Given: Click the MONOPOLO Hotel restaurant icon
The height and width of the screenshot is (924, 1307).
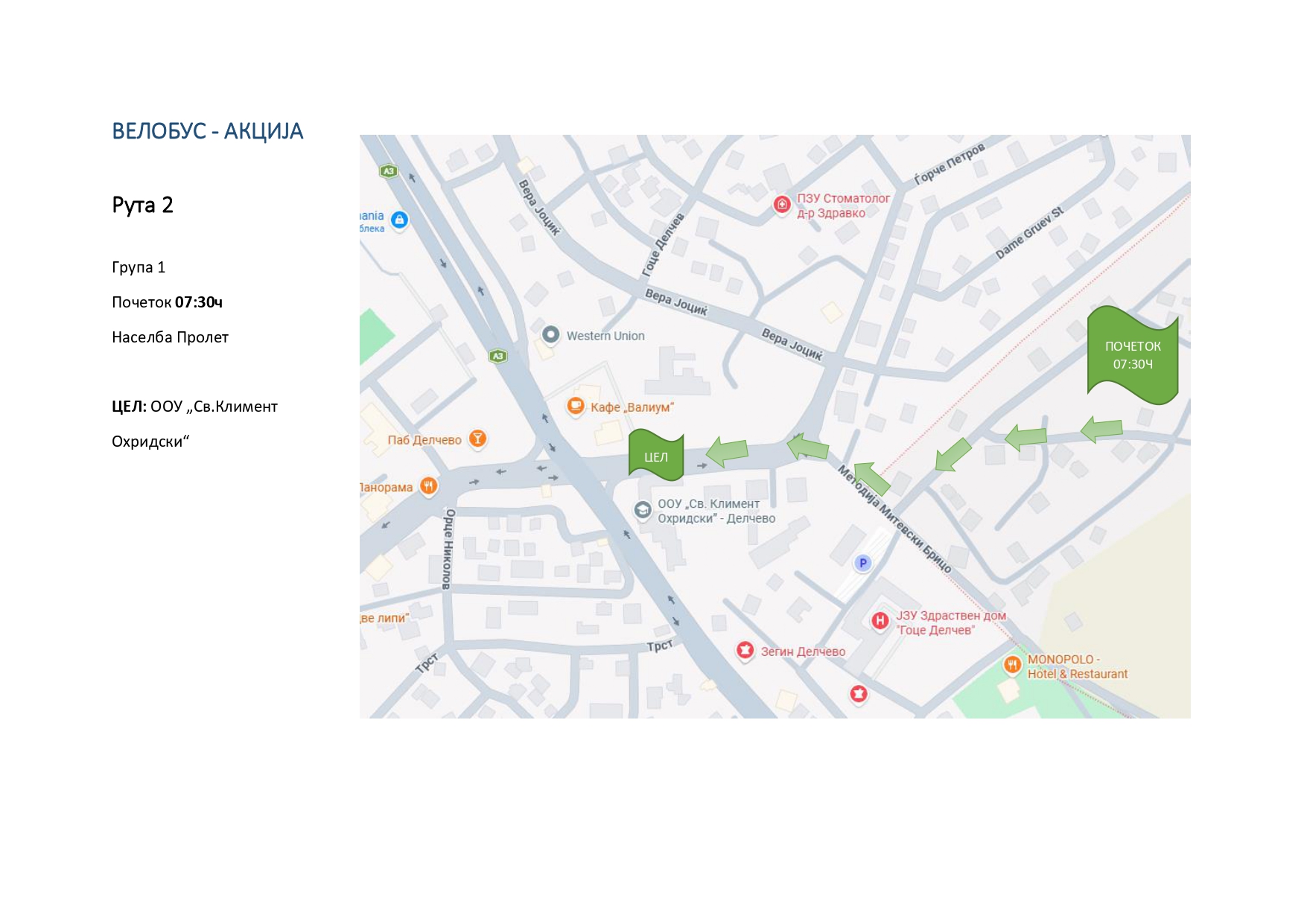Looking at the screenshot, I should [x=1012, y=665].
